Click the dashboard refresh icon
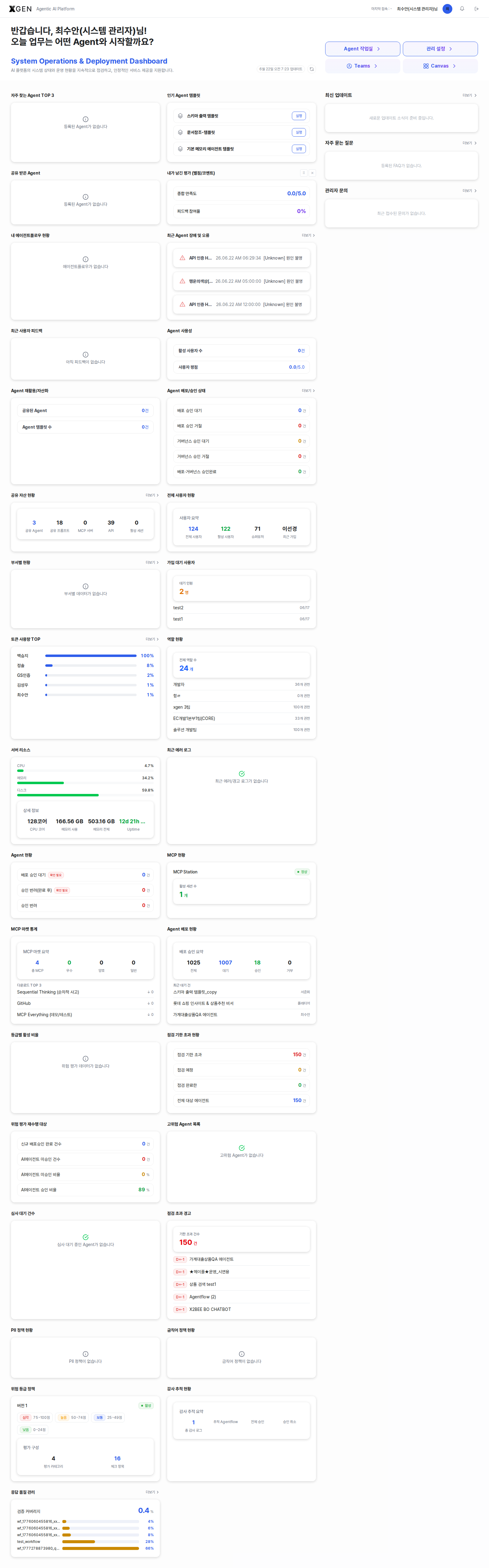The height and width of the screenshot is (1568, 489). click(x=311, y=69)
